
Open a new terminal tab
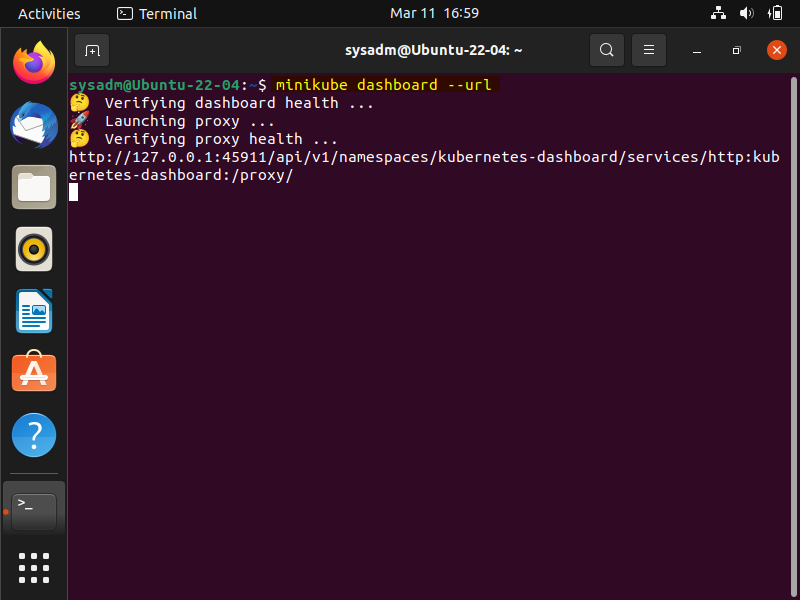coord(92,50)
